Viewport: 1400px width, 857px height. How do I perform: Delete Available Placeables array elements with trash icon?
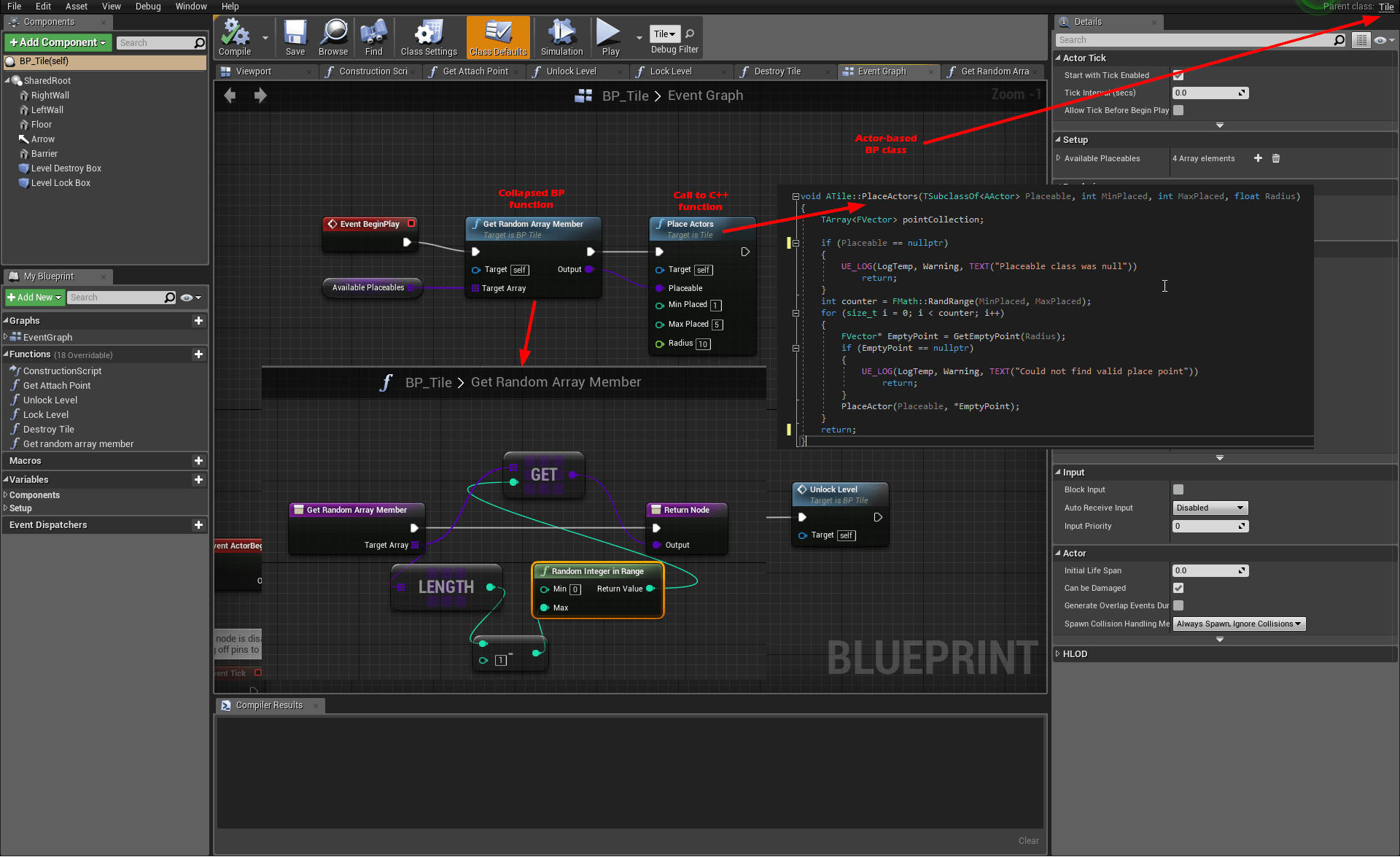[1276, 158]
